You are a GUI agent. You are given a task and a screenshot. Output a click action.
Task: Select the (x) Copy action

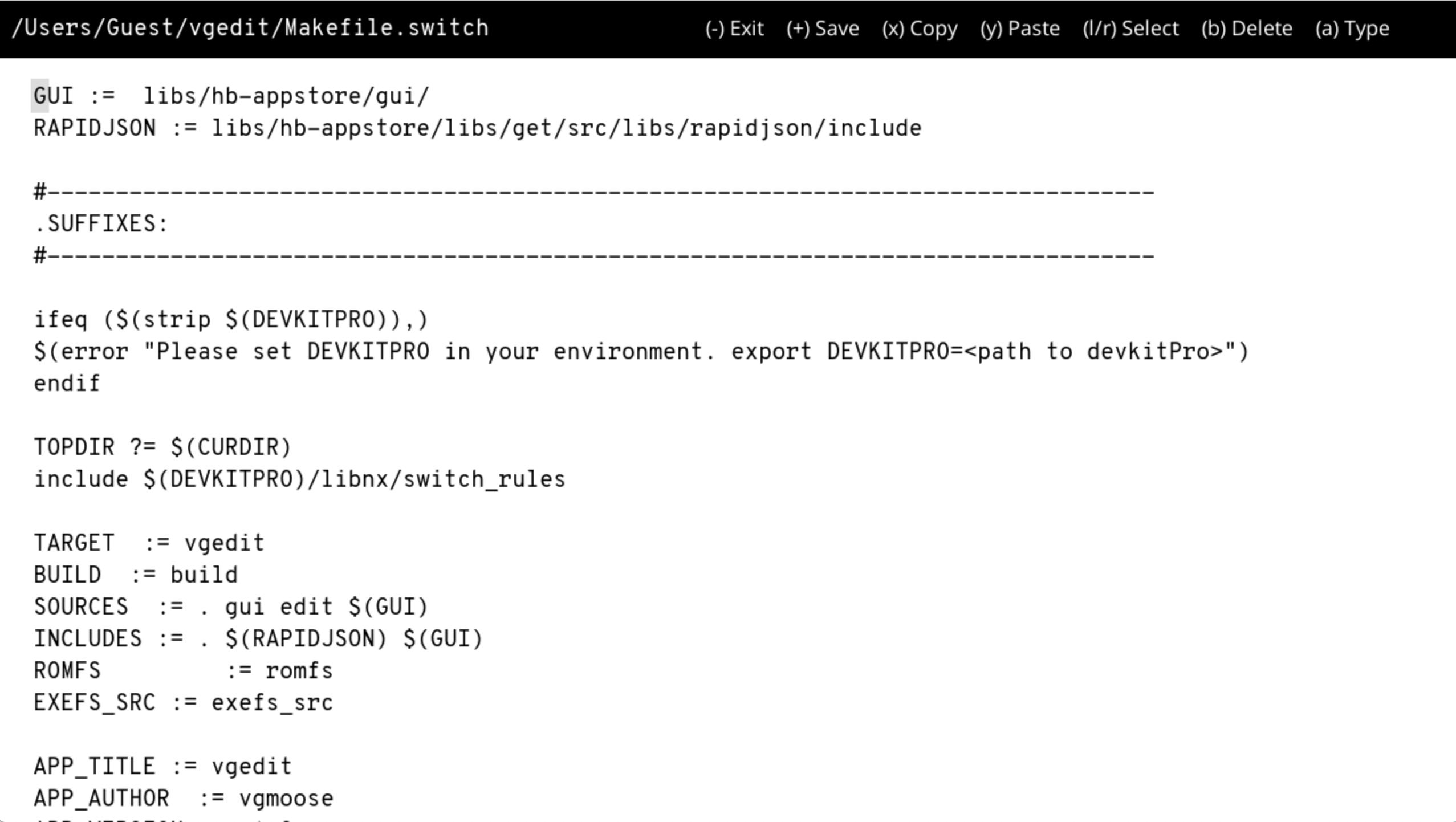coord(920,29)
